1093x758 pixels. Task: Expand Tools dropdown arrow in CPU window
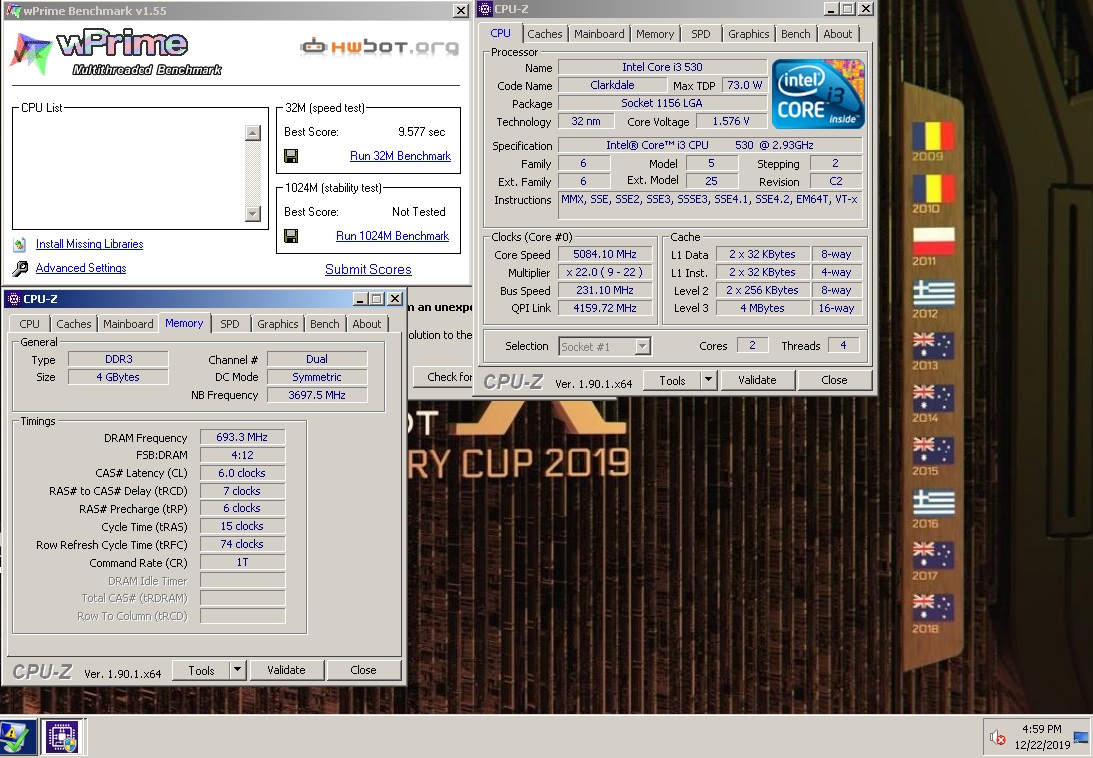tap(709, 380)
